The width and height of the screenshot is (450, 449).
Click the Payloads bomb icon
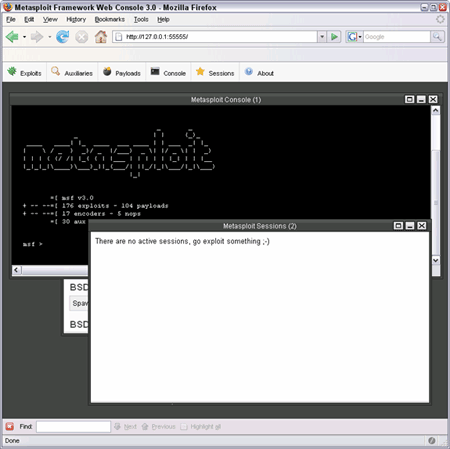[107, 71]
